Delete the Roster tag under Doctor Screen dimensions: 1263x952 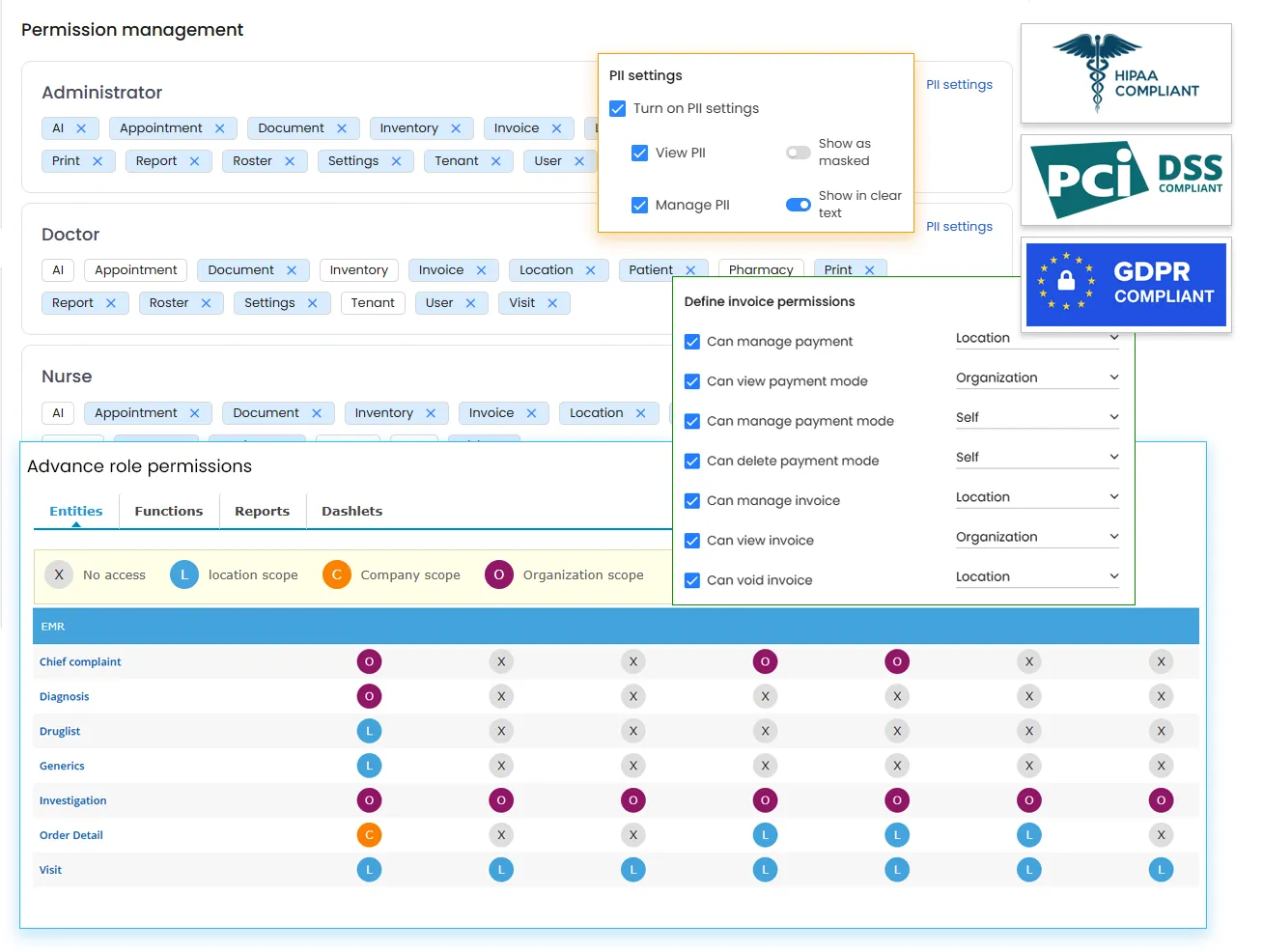point(206,303)
